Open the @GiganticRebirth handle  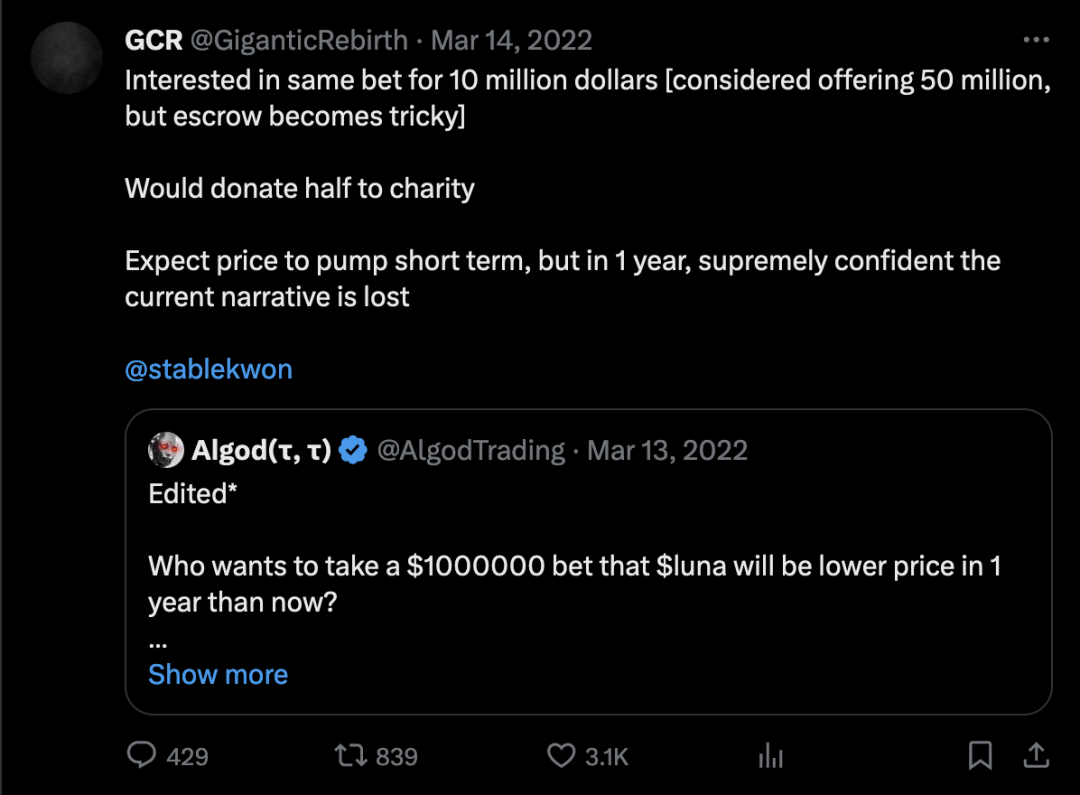click(x=300, y=40)
